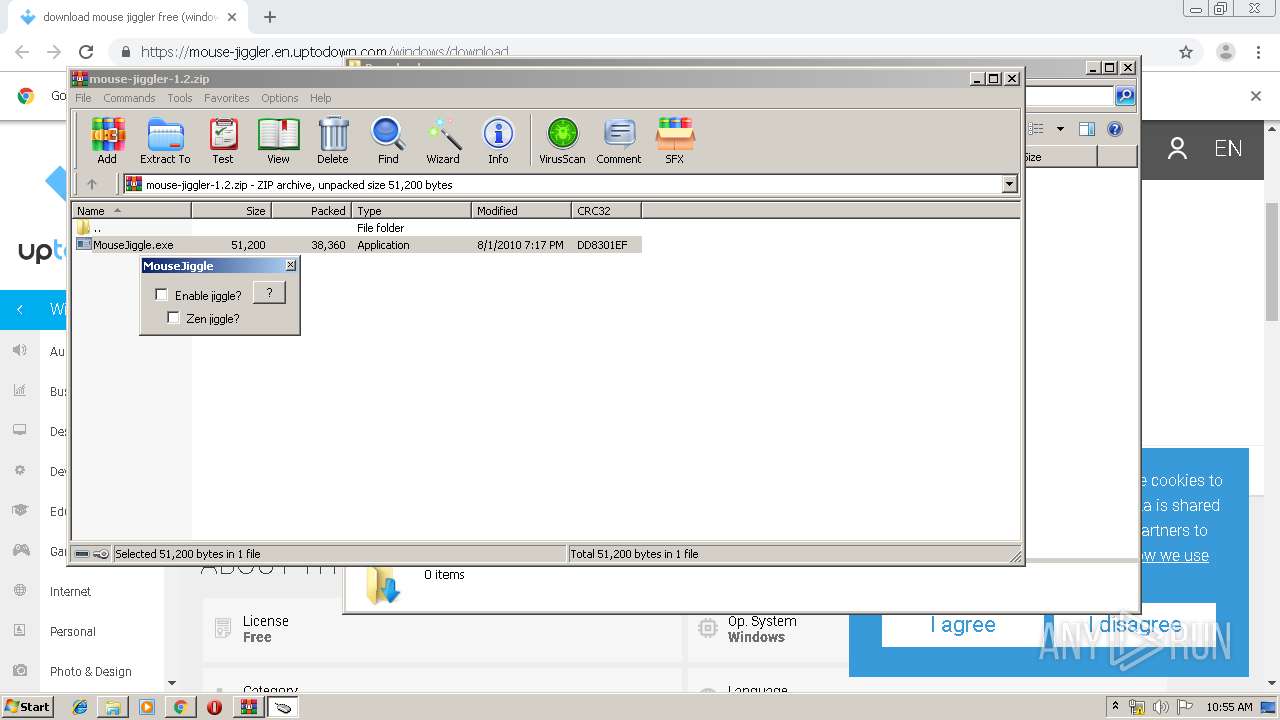
Task: Close the MouseJiggle dialog
Action: (x=291, y=265)
